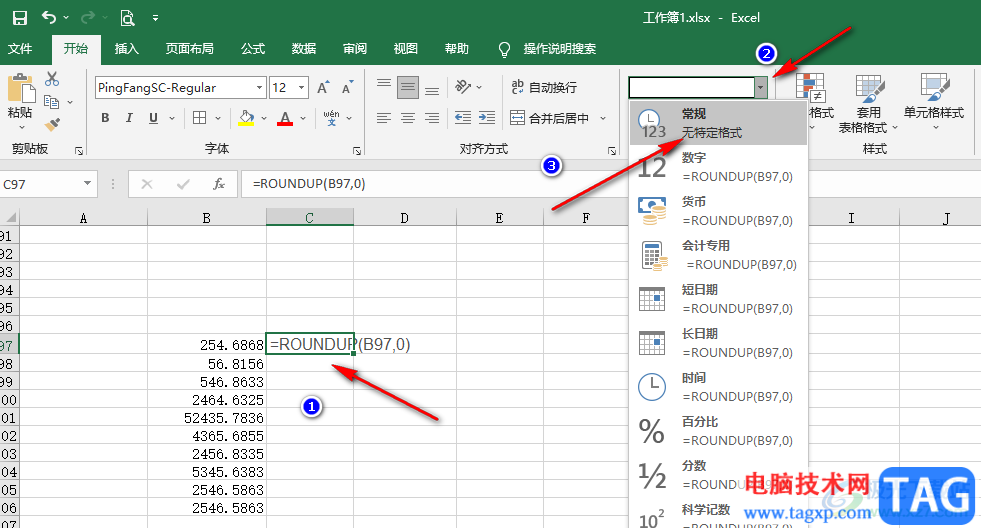Select 货币 Currency format option

(x=718, y=211)
